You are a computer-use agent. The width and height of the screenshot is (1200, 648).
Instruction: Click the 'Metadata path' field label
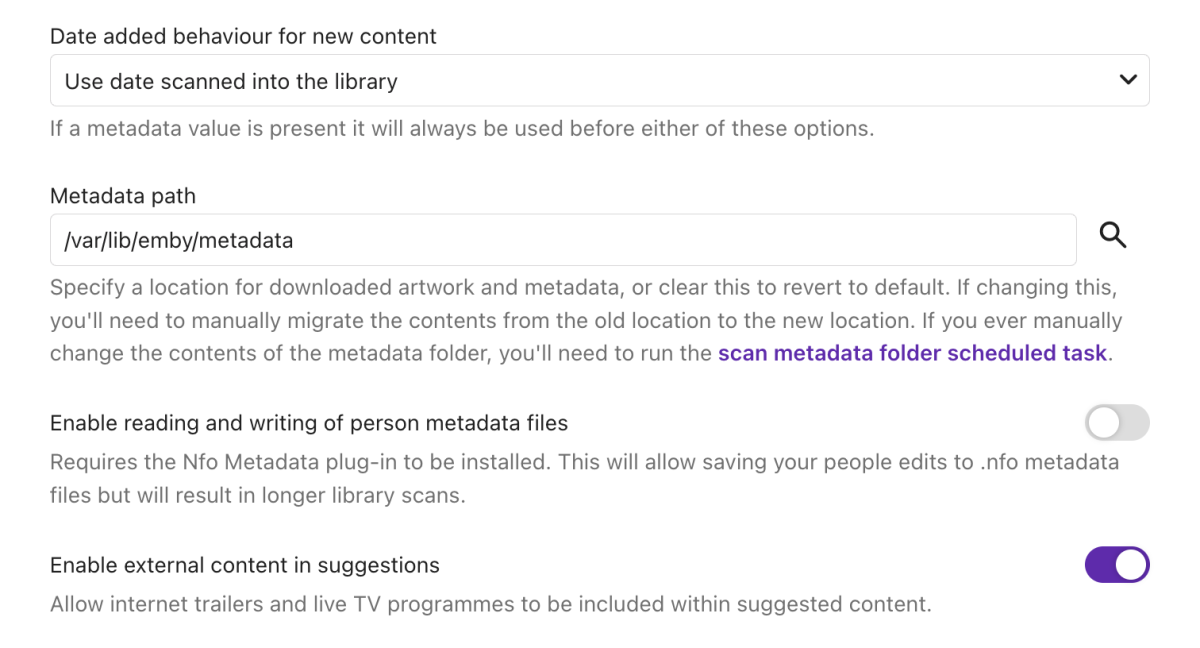(x=123, y=196)
